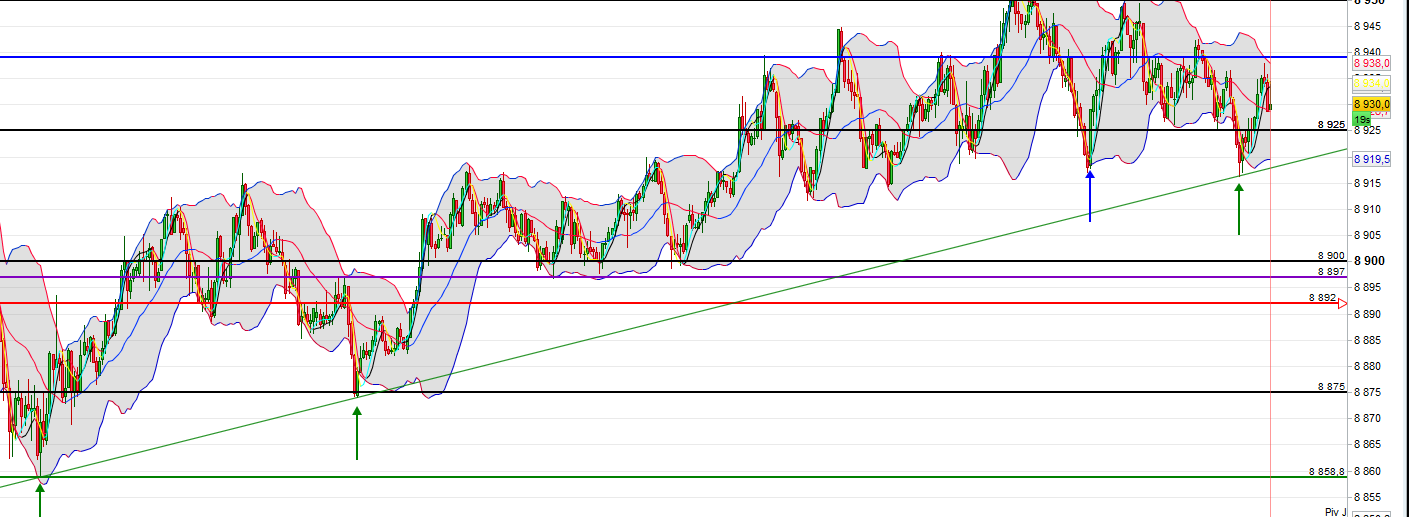Click 8 885 on the price axis
Viewport: 1409px width, 517px height.
tap(1369, 340)
